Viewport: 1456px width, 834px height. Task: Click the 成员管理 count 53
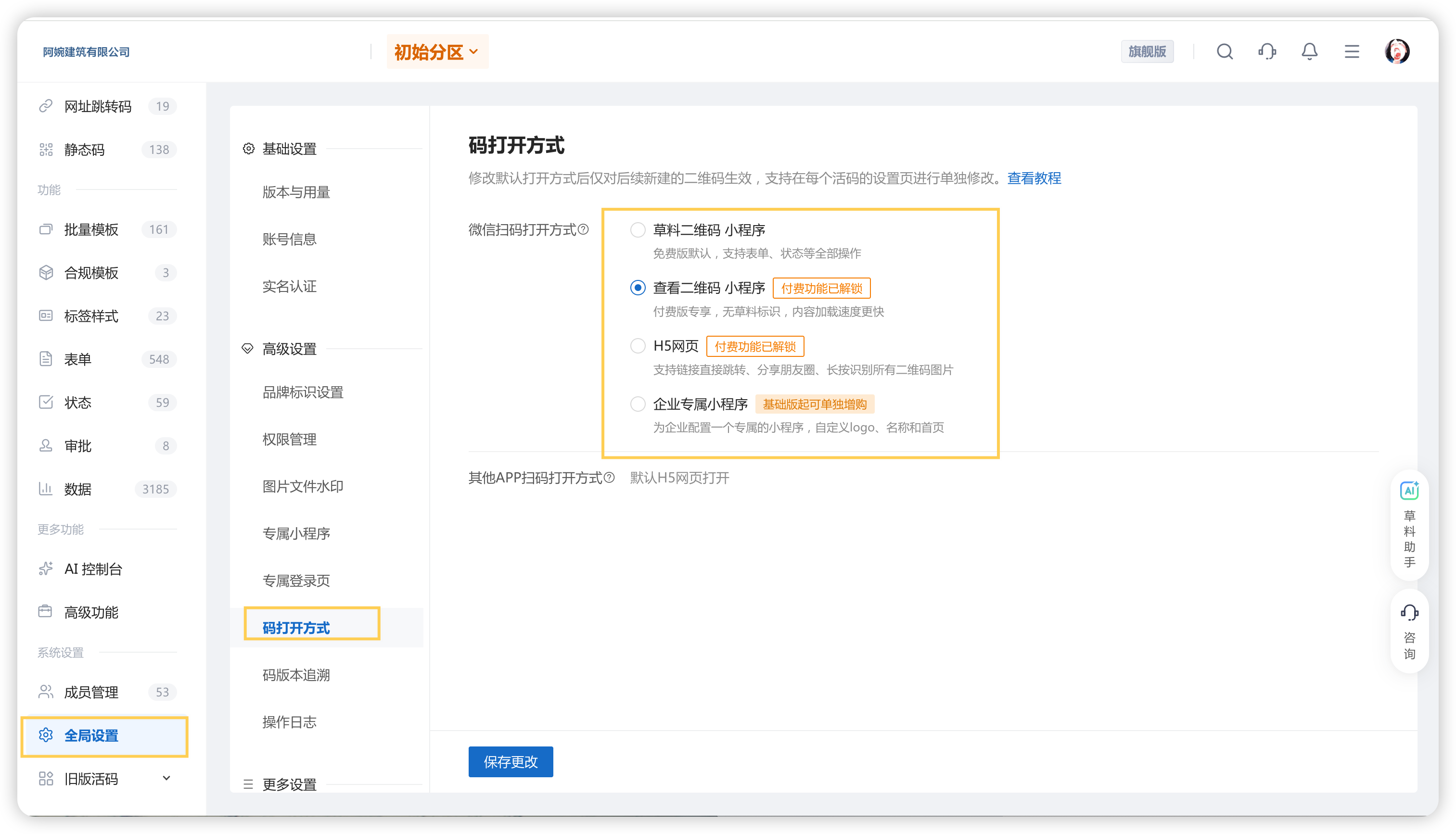[x=162, y=692]
